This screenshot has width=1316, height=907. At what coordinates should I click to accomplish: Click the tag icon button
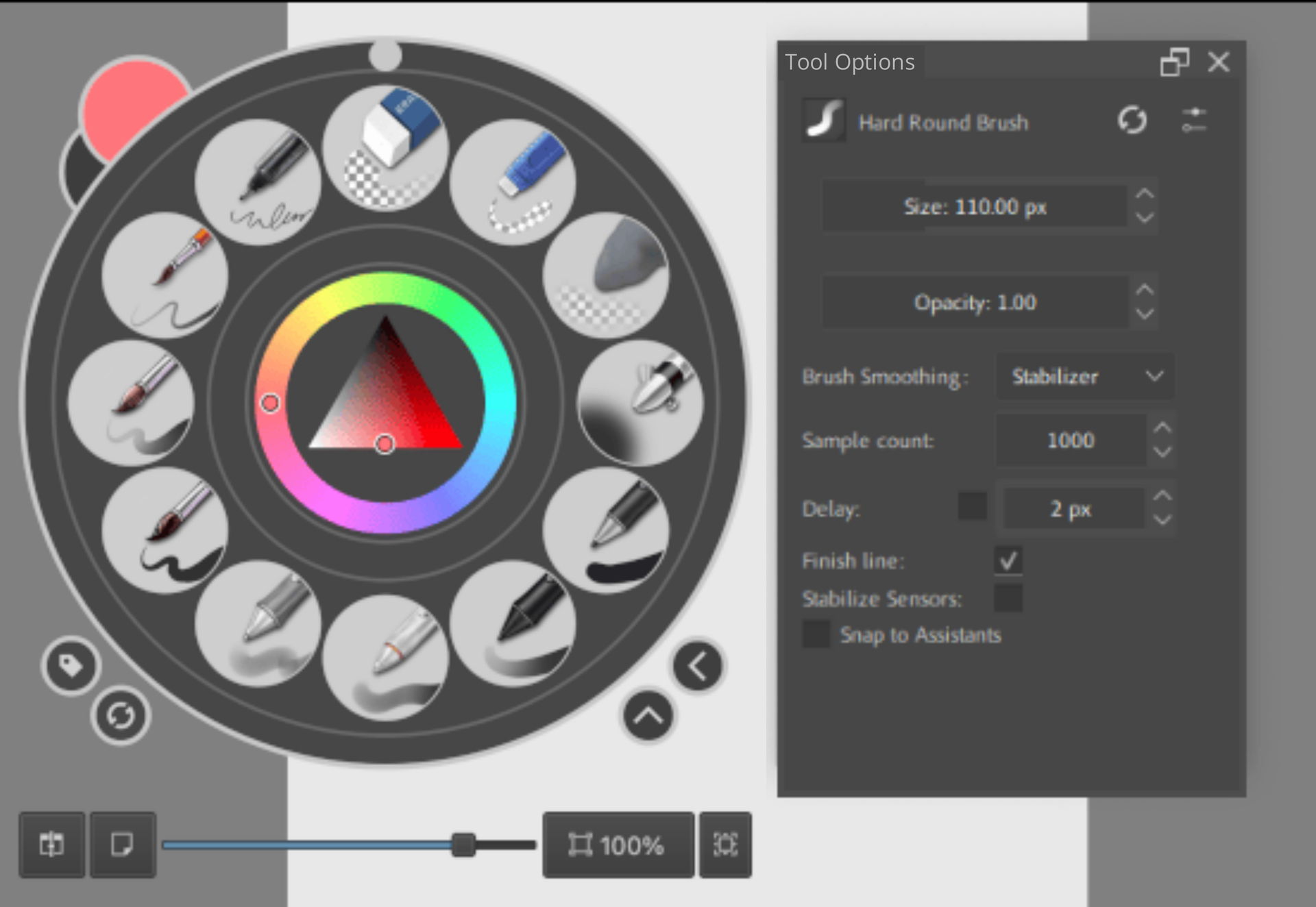(71, 666)
